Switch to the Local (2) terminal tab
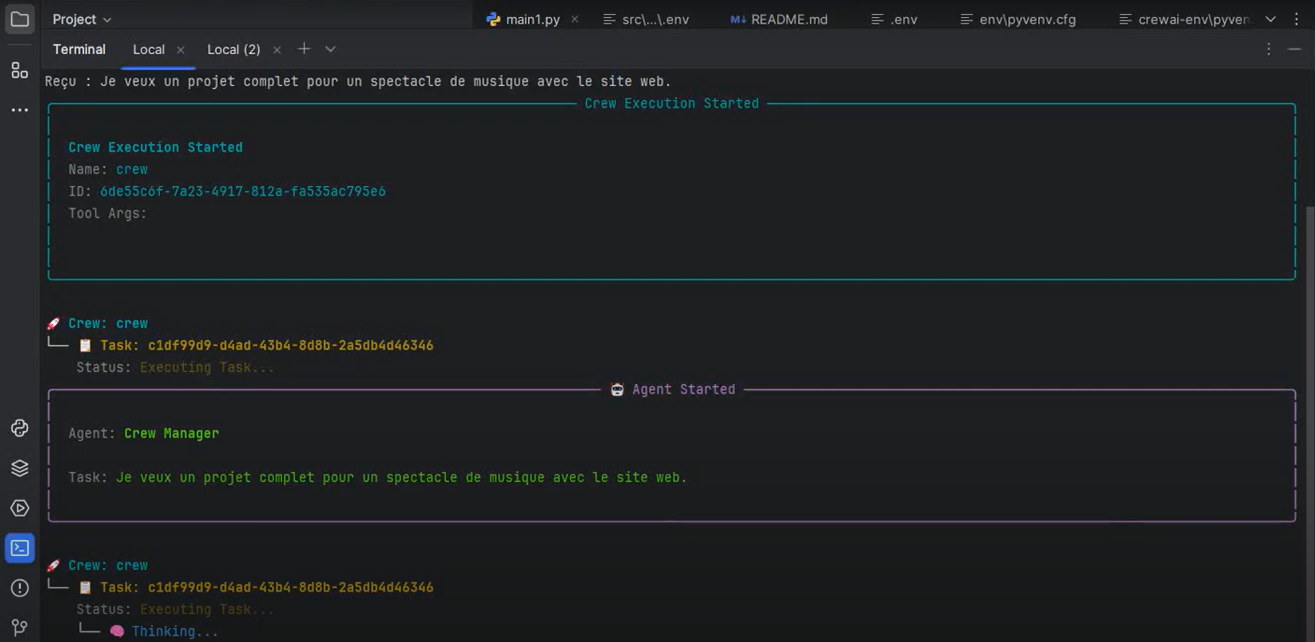Viewport: 1315px width, 642px height. [x=233, y=49]
